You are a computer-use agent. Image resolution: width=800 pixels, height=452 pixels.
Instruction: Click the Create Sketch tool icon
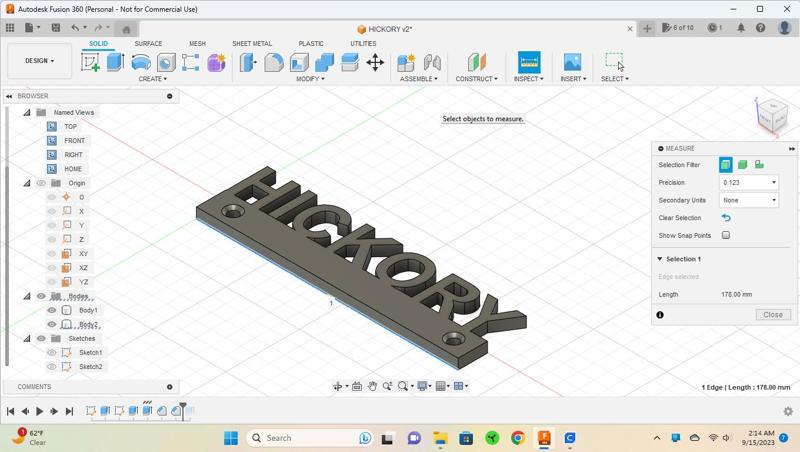click(90, 62)
